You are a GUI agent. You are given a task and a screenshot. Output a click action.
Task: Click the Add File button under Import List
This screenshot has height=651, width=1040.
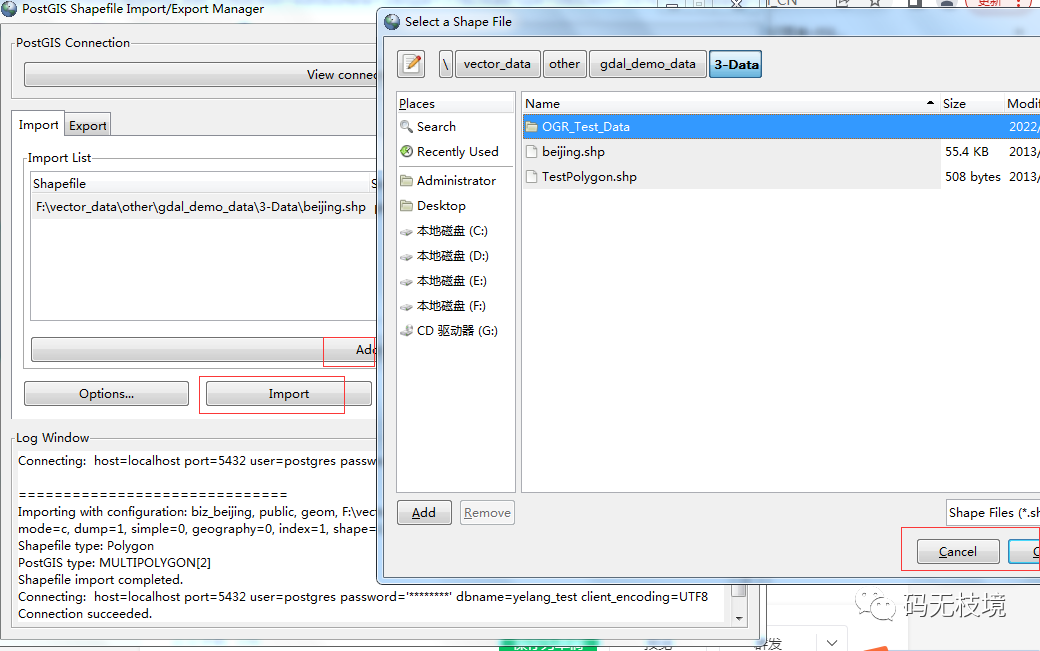click(204, 349)
